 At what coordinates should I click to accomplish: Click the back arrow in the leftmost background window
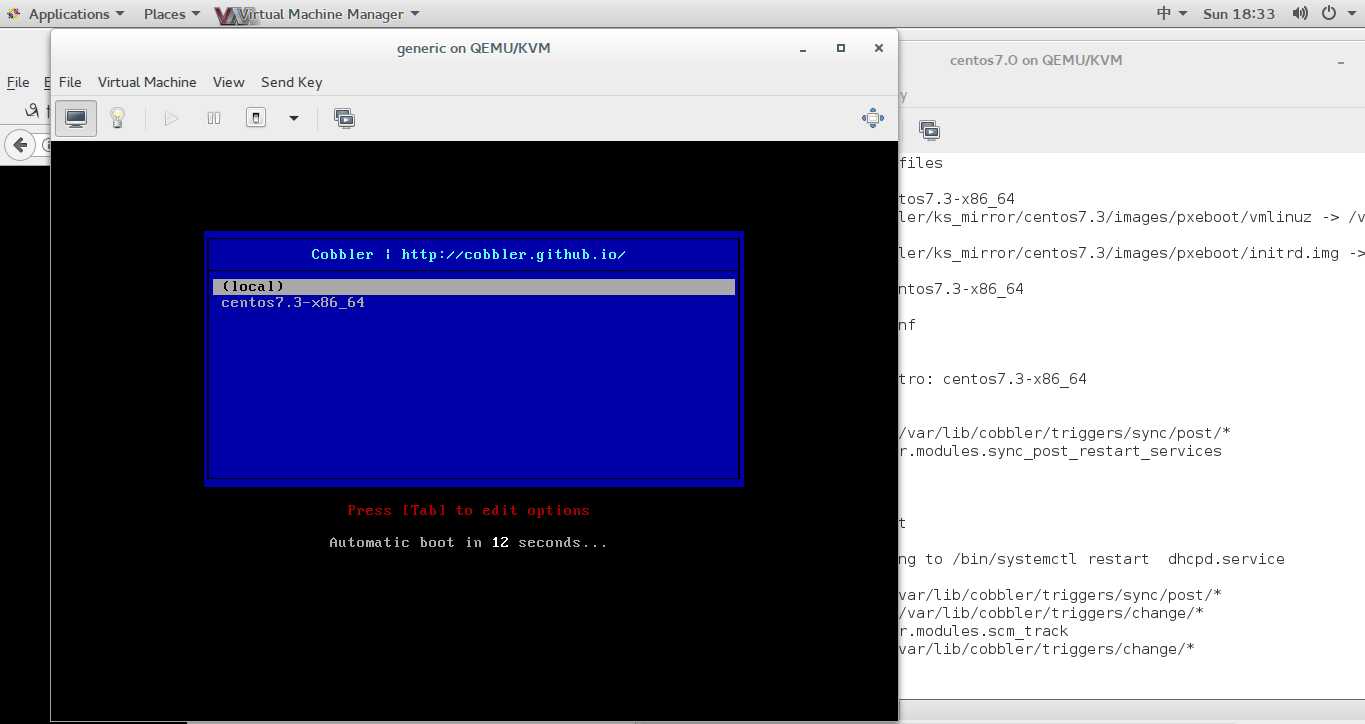[20, 145]
